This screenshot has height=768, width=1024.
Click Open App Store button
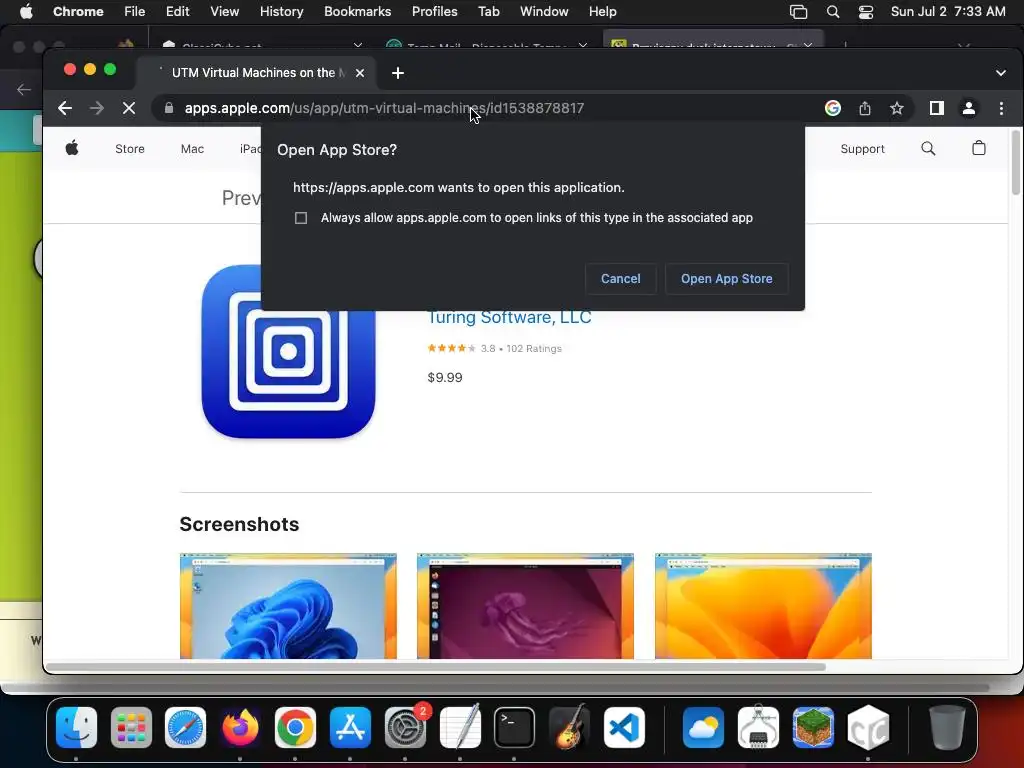pyautogui.click(x=727, y=279)
